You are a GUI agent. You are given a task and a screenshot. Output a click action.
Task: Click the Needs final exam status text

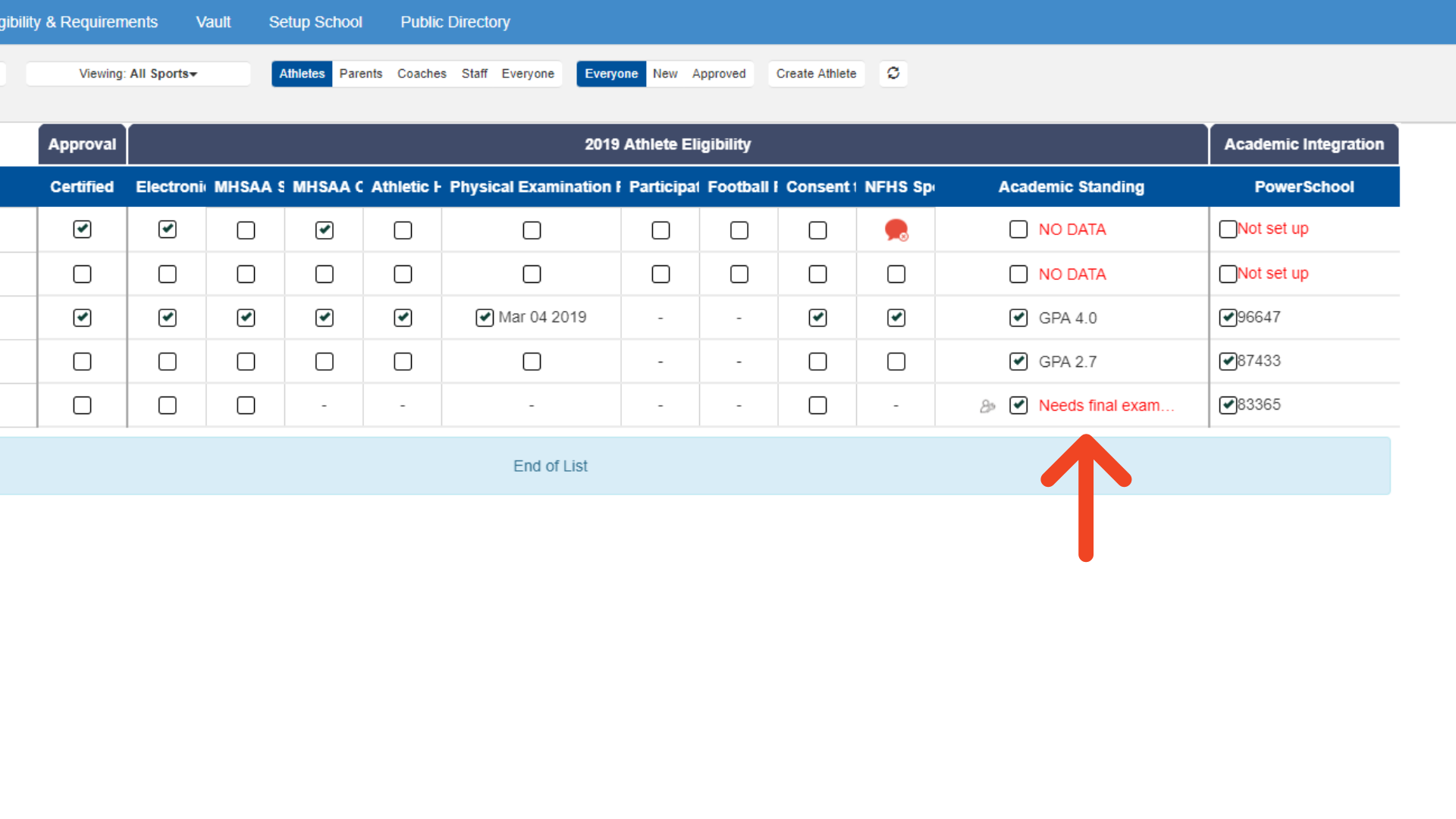[1106, 406]
